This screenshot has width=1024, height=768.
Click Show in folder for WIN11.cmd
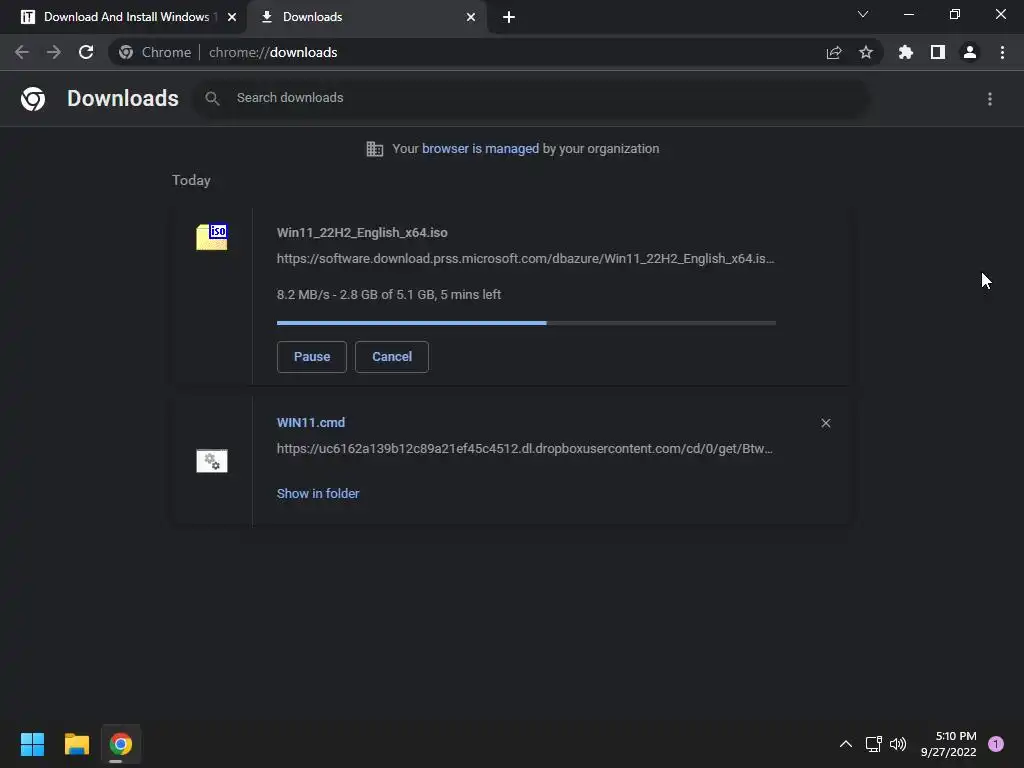click(x=318, y=494)
